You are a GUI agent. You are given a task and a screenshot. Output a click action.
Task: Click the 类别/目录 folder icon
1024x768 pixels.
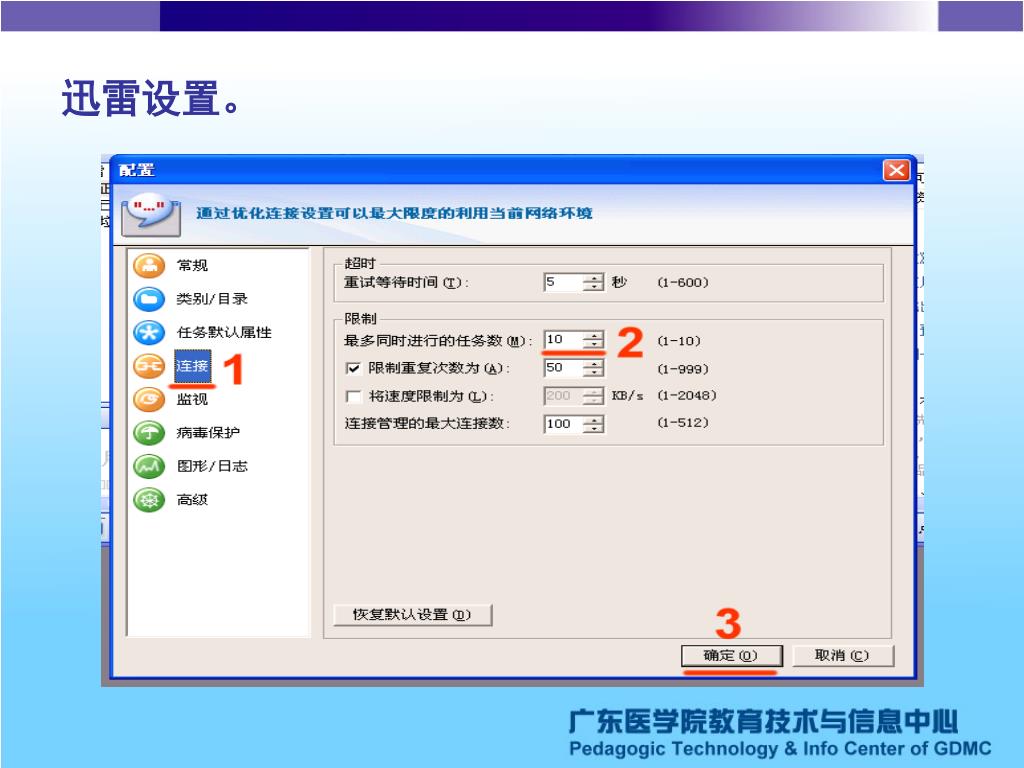[x=149, y=299]
